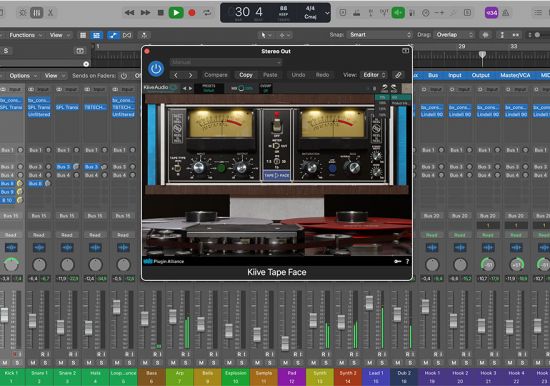Toggle the Sends on Faders power button
The height and width of the screenshot is (386, 550).
(x=123, y=76)
